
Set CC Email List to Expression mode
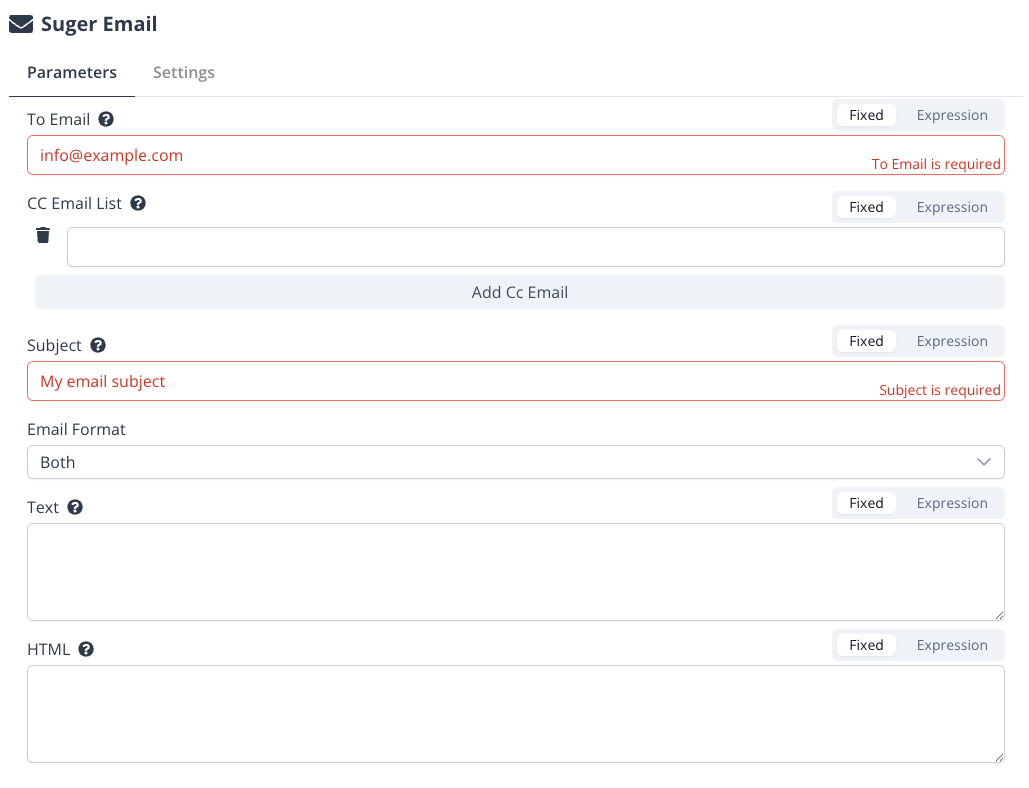pyautogui.click(x=951, y=207)
